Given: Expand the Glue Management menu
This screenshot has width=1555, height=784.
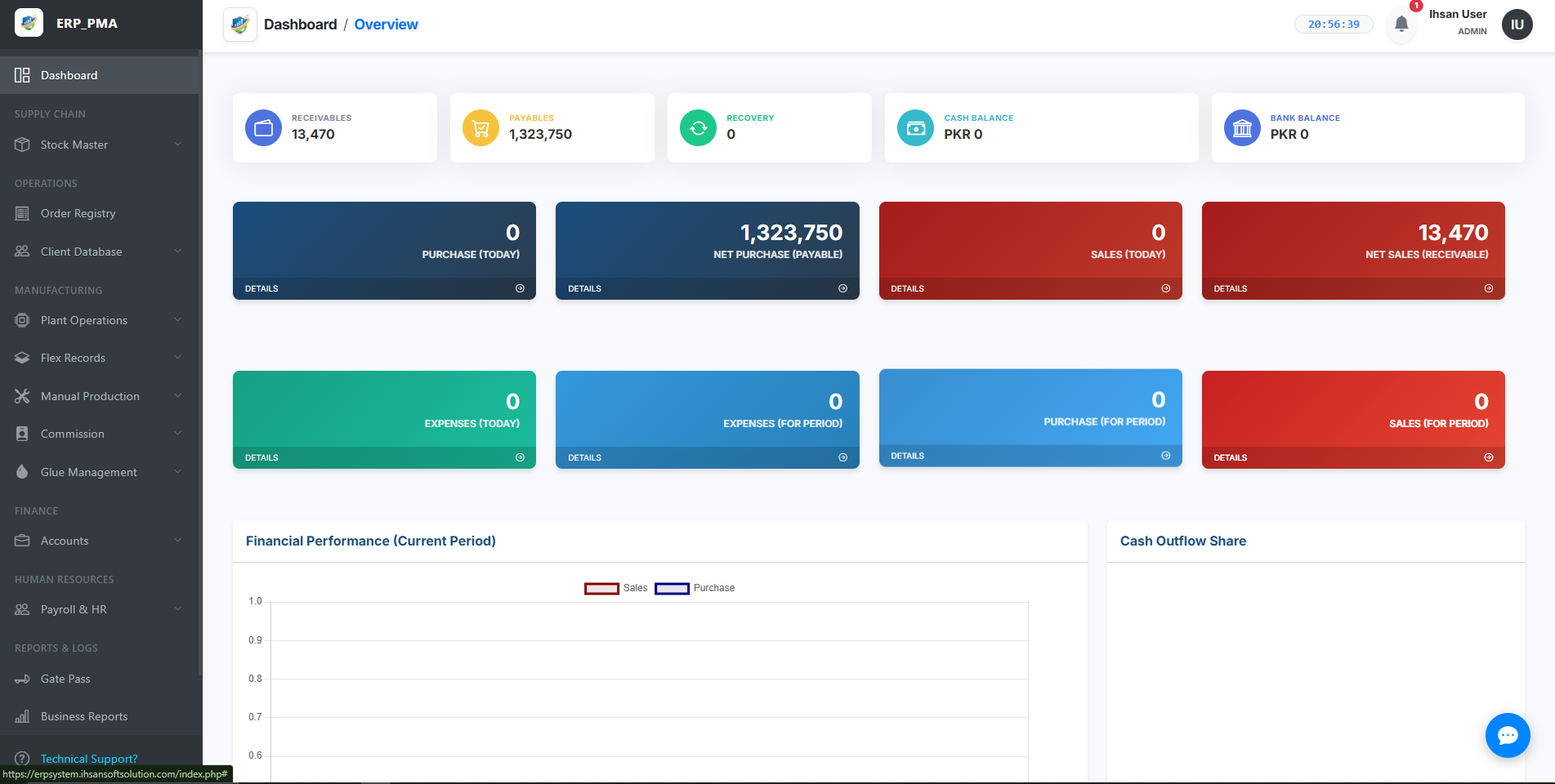Looking at the screenshot, I should point(101,472).
